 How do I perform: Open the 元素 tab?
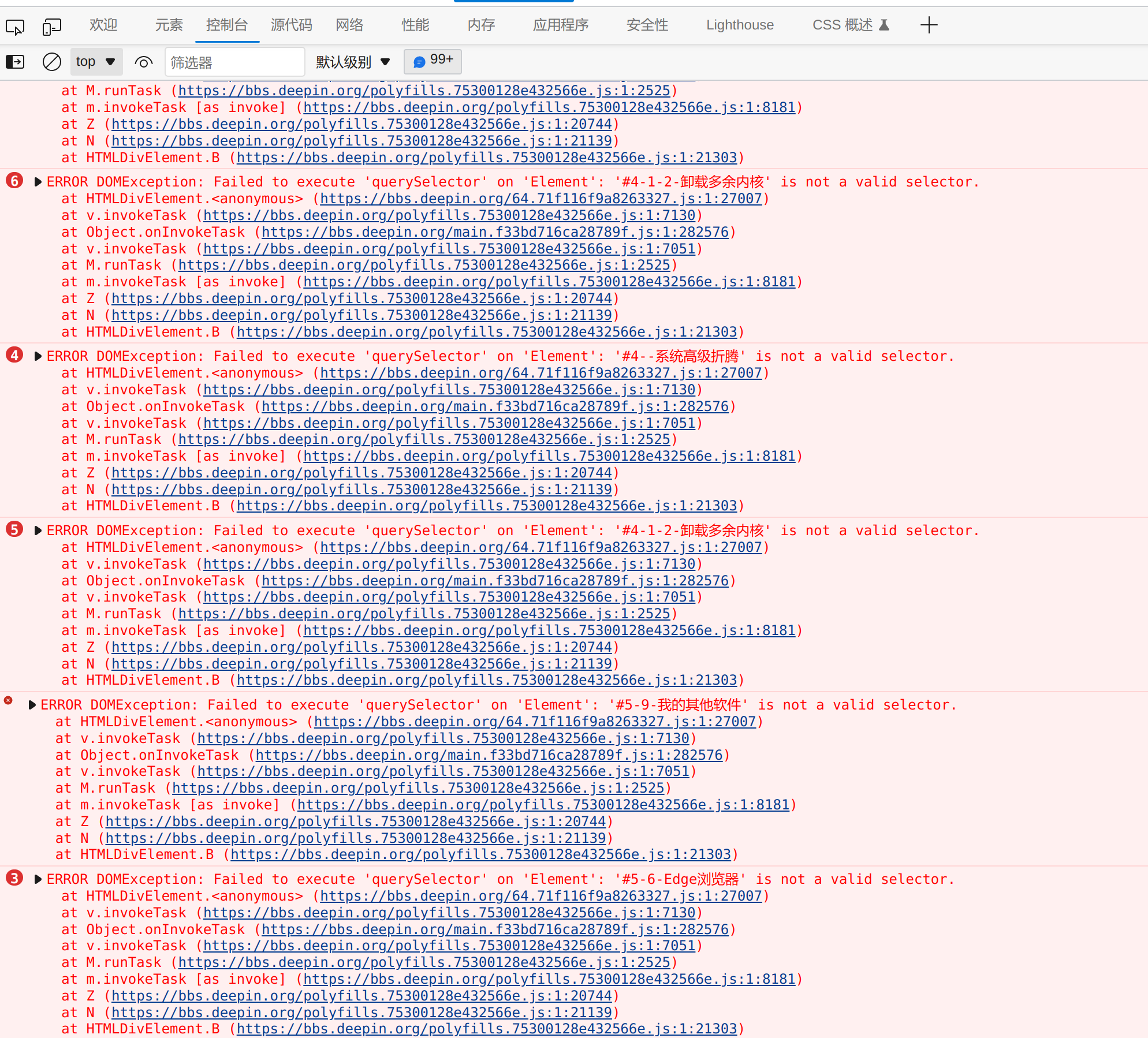coord(169,25)
